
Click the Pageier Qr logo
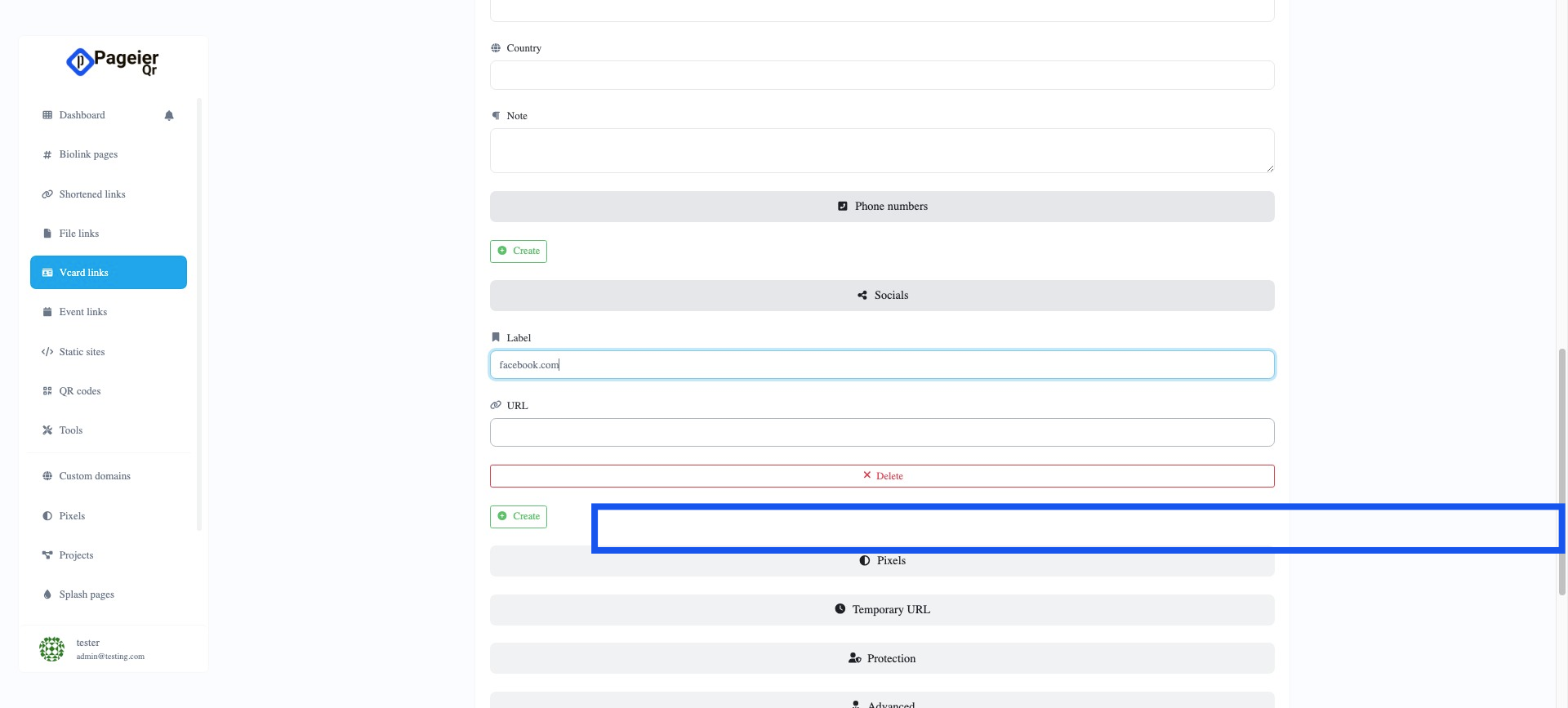pyautogui.click(x=113, y=62)
